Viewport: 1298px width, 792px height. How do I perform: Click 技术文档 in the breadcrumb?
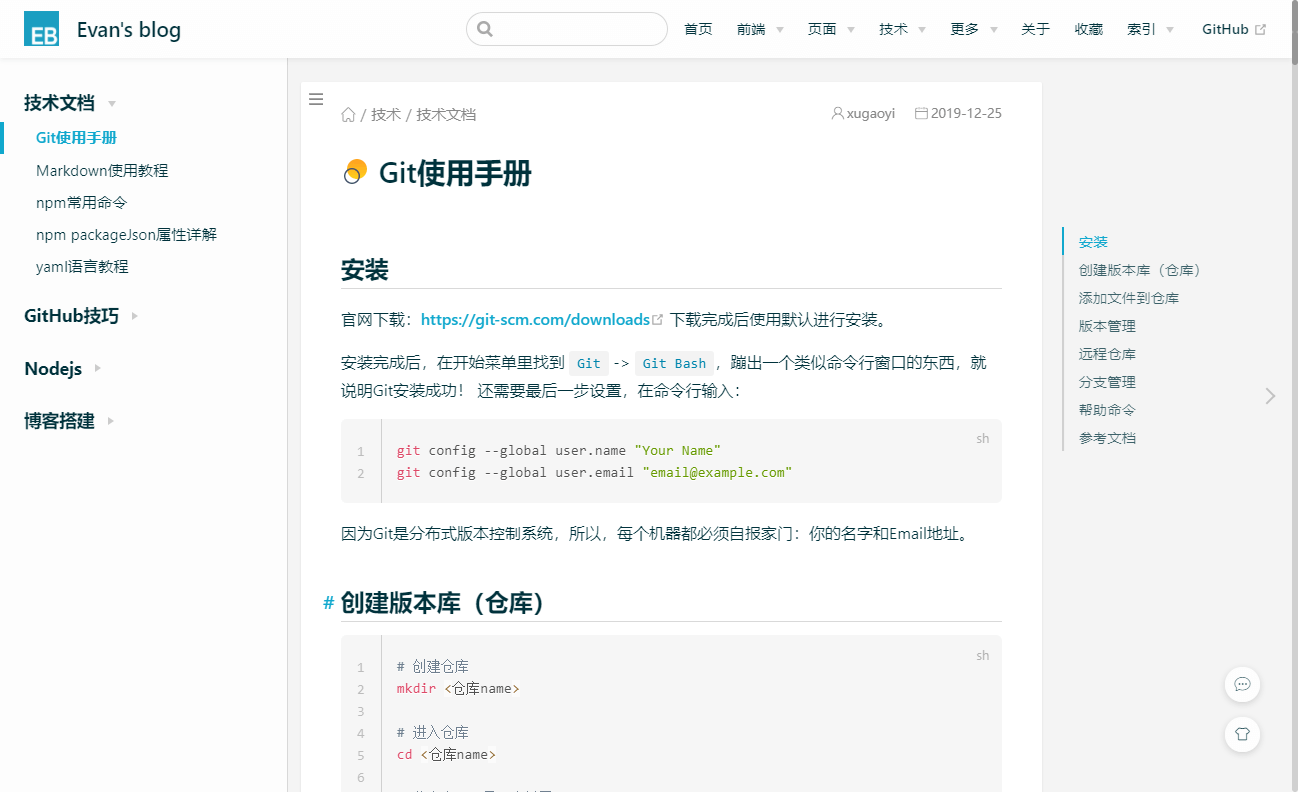coord(446,114)
